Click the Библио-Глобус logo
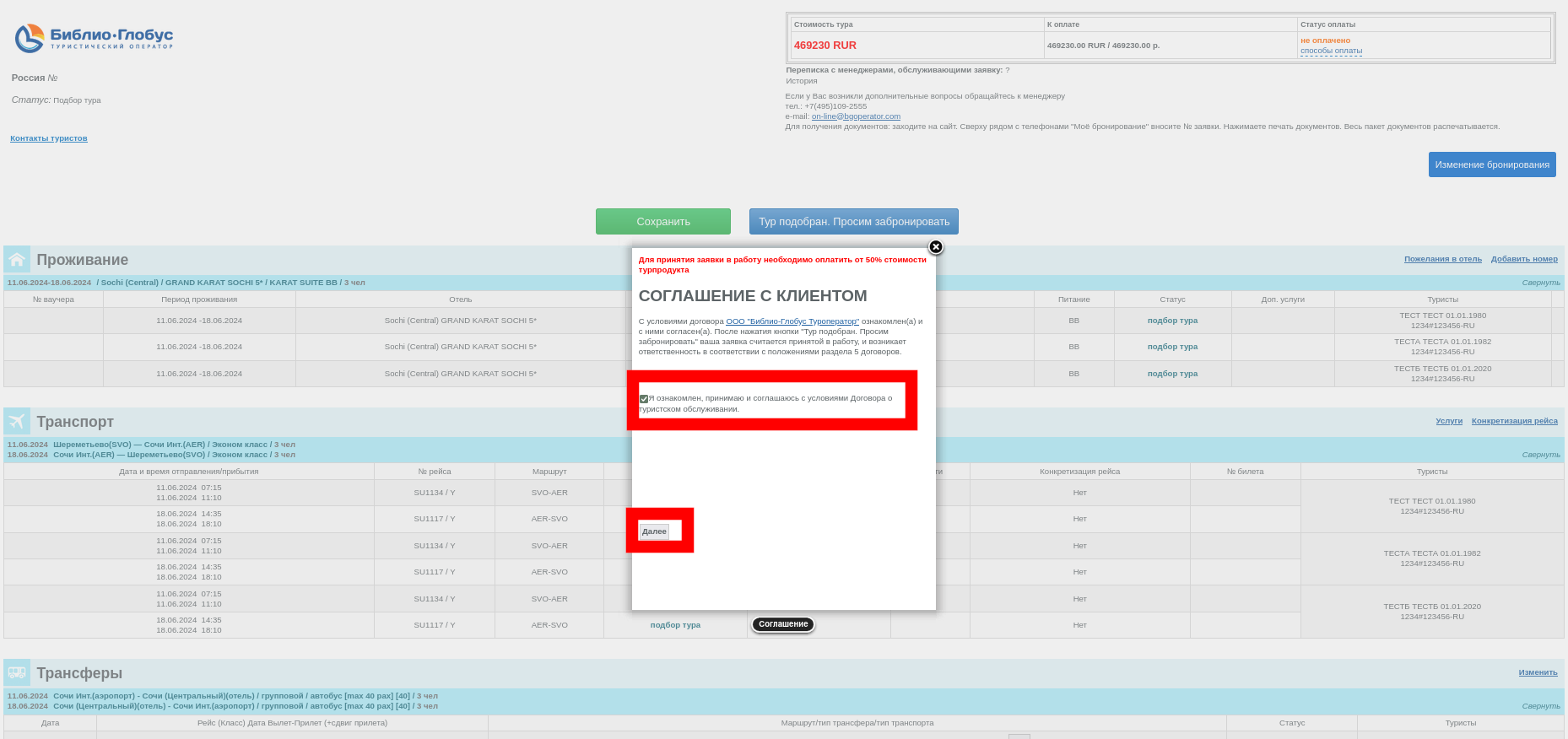The height and width of the screenshot is (739, 1568). [x=94, y=38]
